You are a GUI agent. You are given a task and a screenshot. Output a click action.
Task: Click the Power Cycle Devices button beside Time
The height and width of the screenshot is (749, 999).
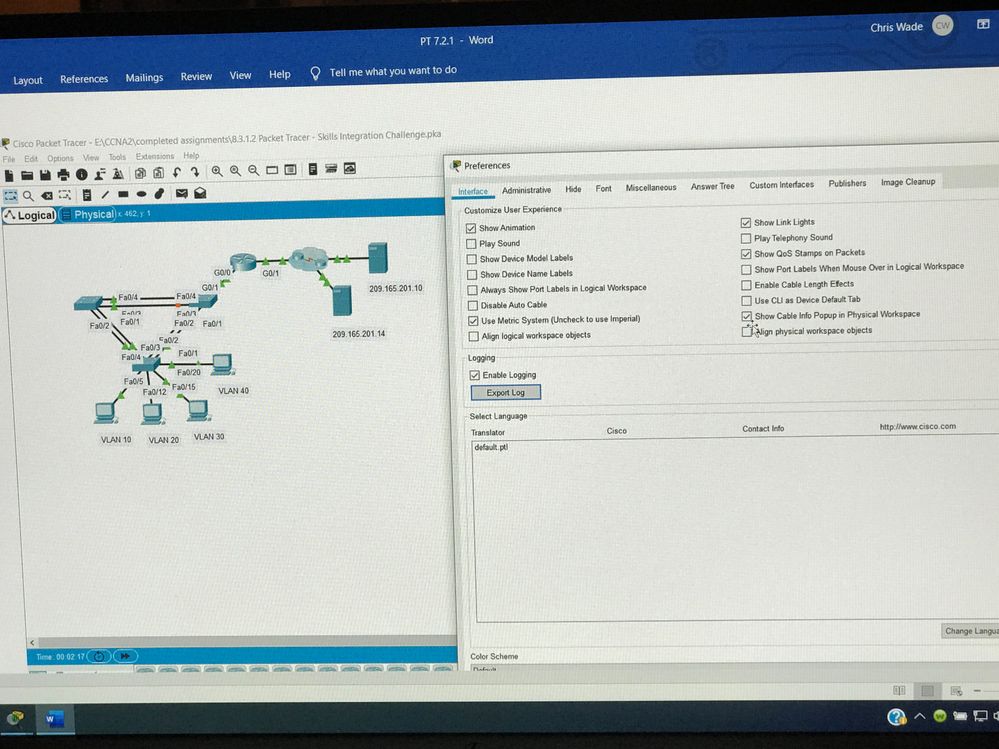[x=99, y=656]
